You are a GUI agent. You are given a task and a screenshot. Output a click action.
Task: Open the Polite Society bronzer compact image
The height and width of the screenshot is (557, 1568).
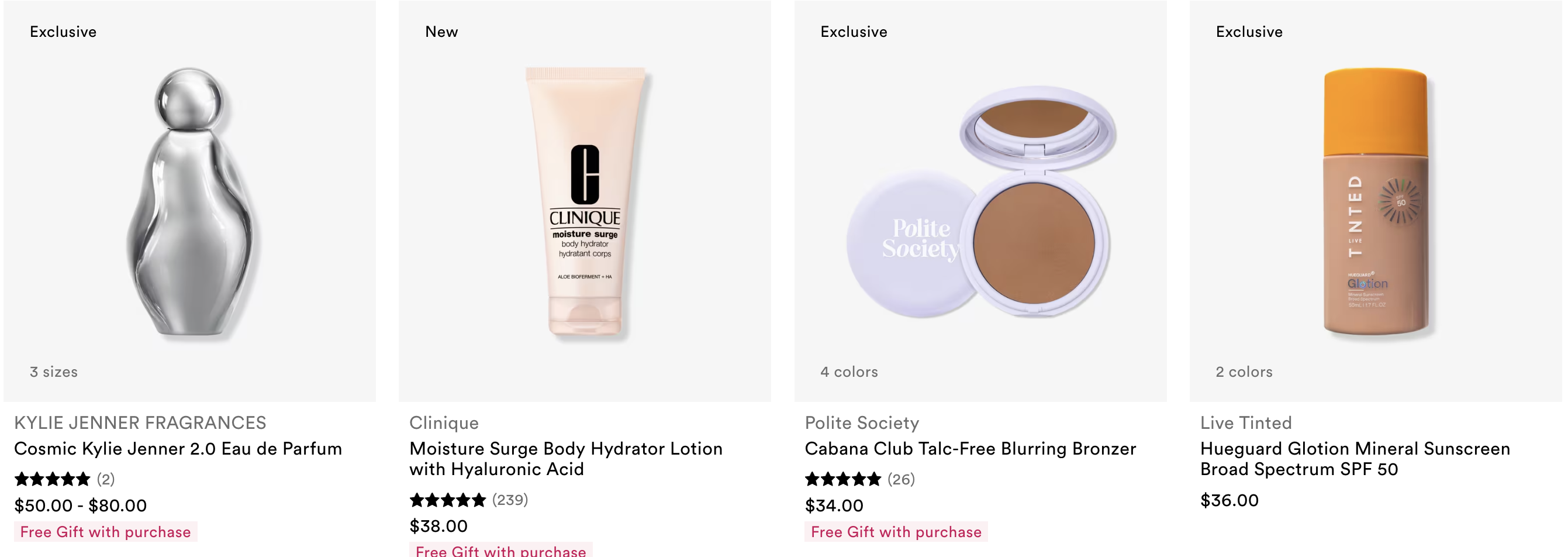tap(980, 201)
